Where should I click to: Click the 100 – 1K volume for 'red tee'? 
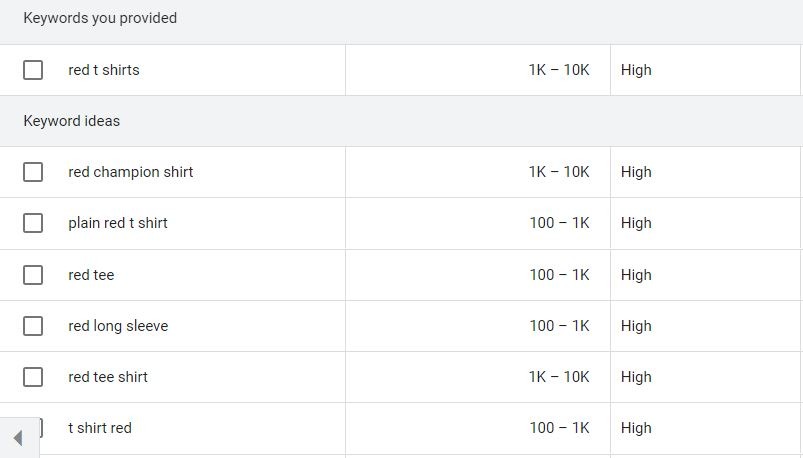click(x=559, y=275)
